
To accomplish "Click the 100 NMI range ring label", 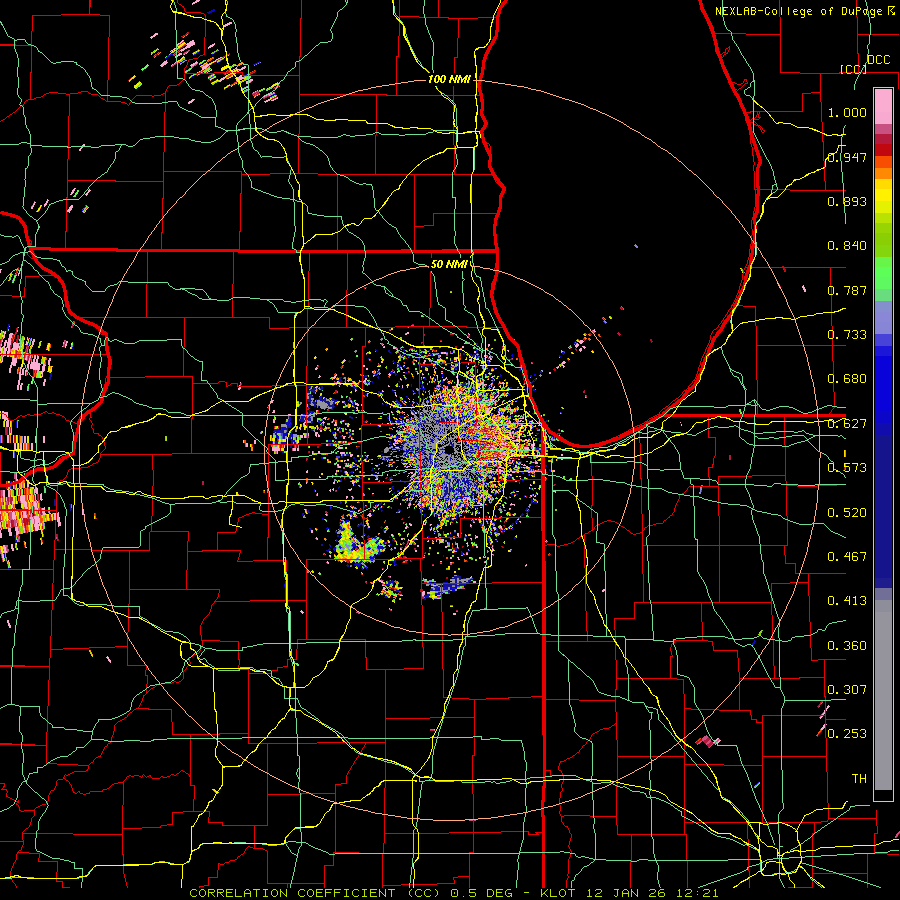I will tap(449, 79).
